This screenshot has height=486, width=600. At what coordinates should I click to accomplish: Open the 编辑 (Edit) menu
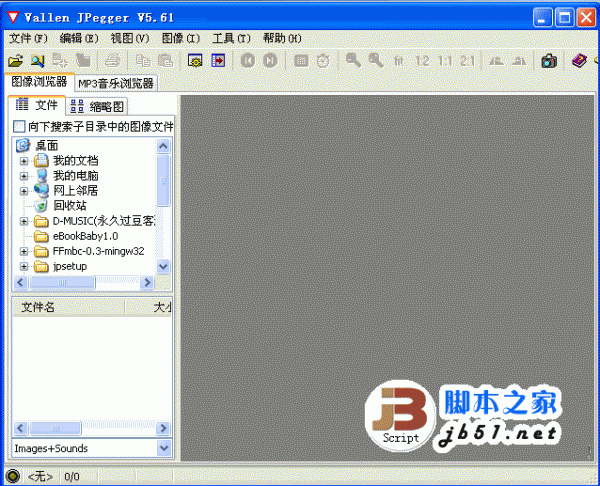(79, 38)
